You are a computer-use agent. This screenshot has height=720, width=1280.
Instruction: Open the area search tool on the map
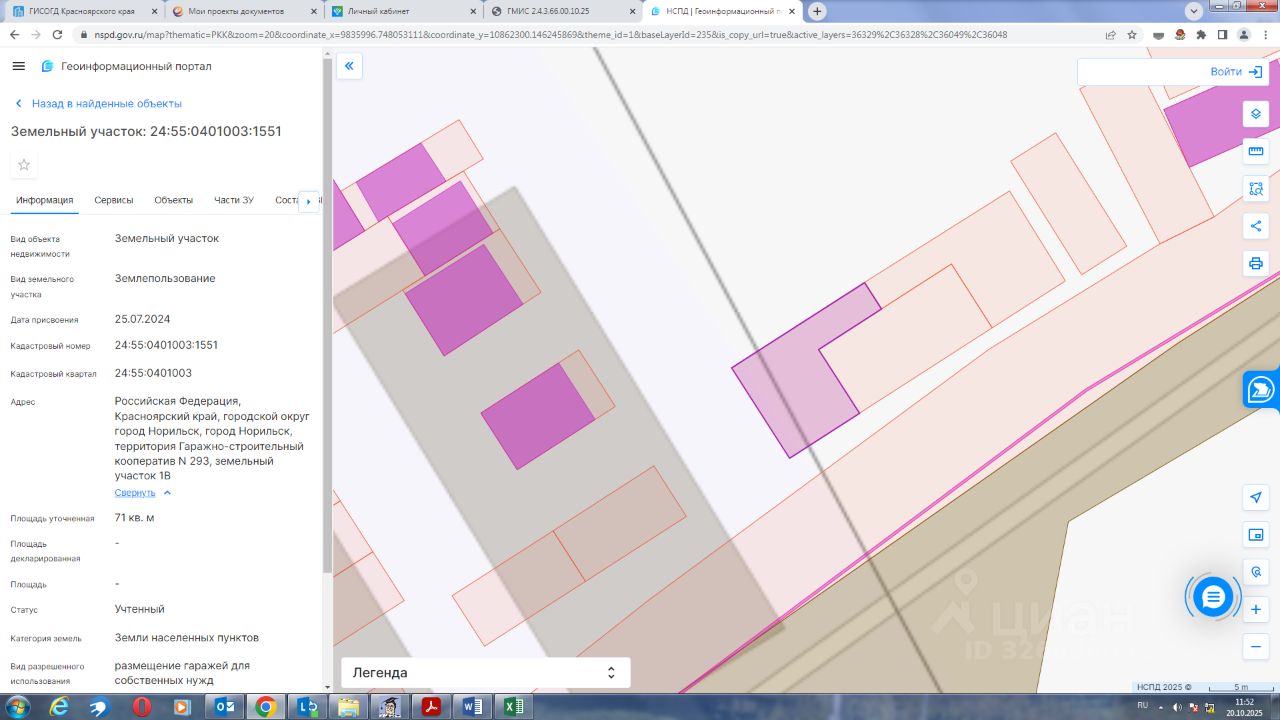[1256, 188]
